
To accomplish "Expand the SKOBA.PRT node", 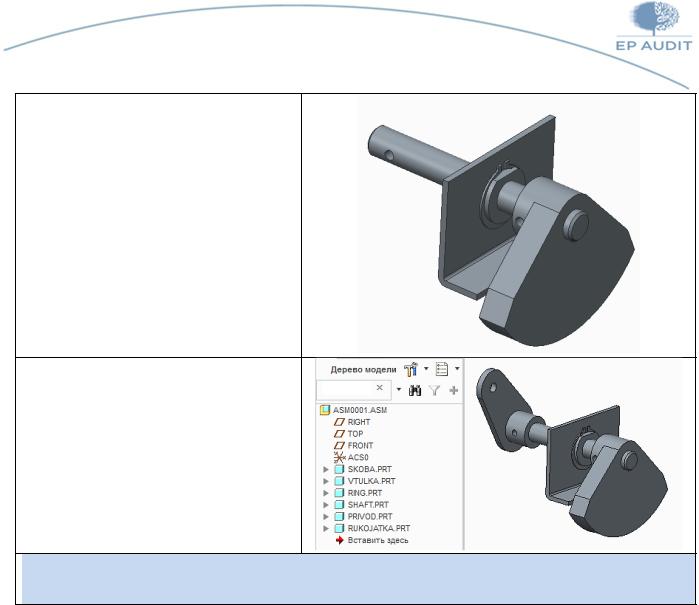I will pyautogui.click(x=326, y=469).
